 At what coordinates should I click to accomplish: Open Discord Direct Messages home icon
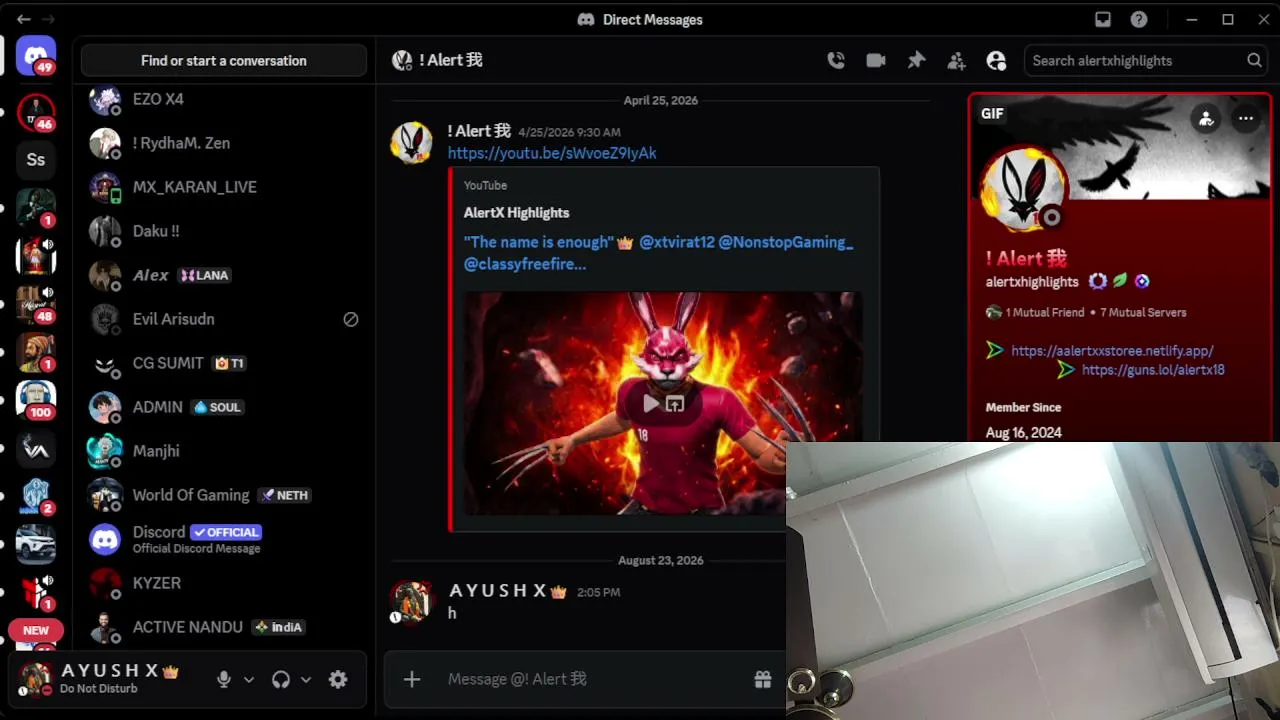(x=36, y=56)
